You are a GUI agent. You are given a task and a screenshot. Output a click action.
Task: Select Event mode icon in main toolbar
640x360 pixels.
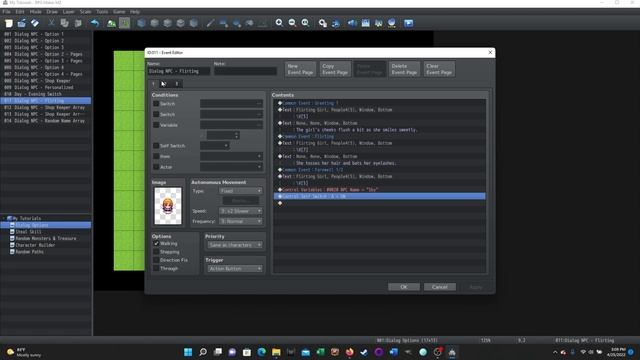point(124,23)
